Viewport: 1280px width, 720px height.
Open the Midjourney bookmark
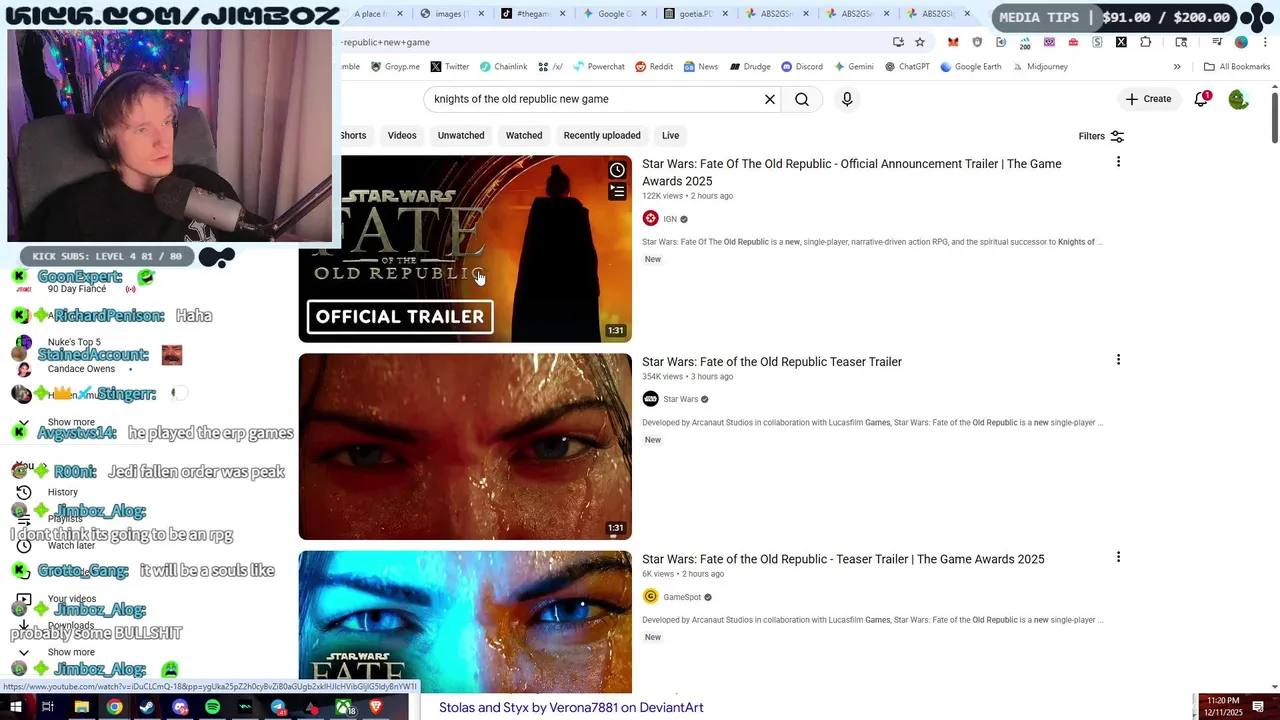click(1040, 67)
